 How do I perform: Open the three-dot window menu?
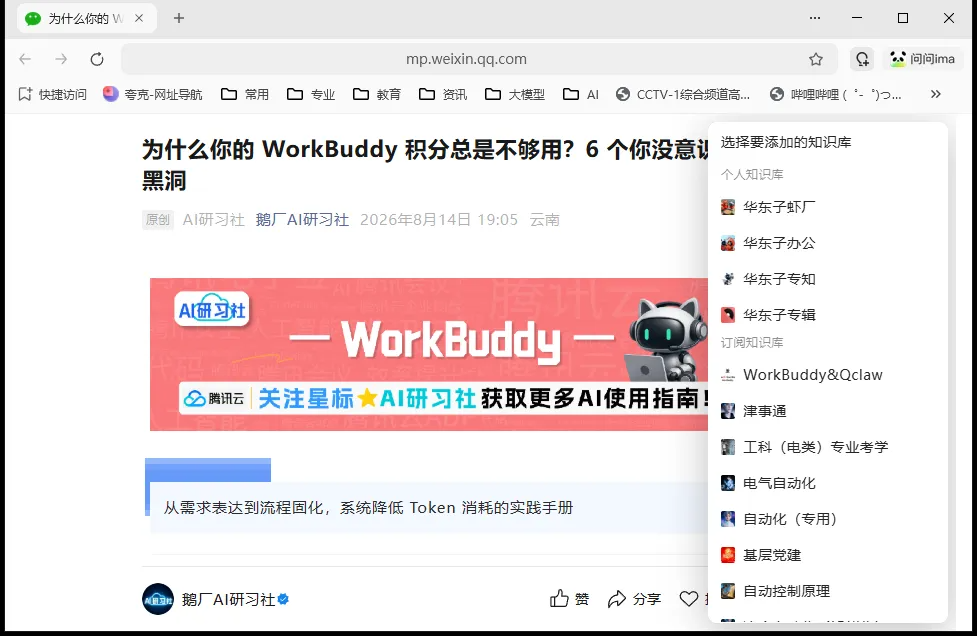coord(814,18)
